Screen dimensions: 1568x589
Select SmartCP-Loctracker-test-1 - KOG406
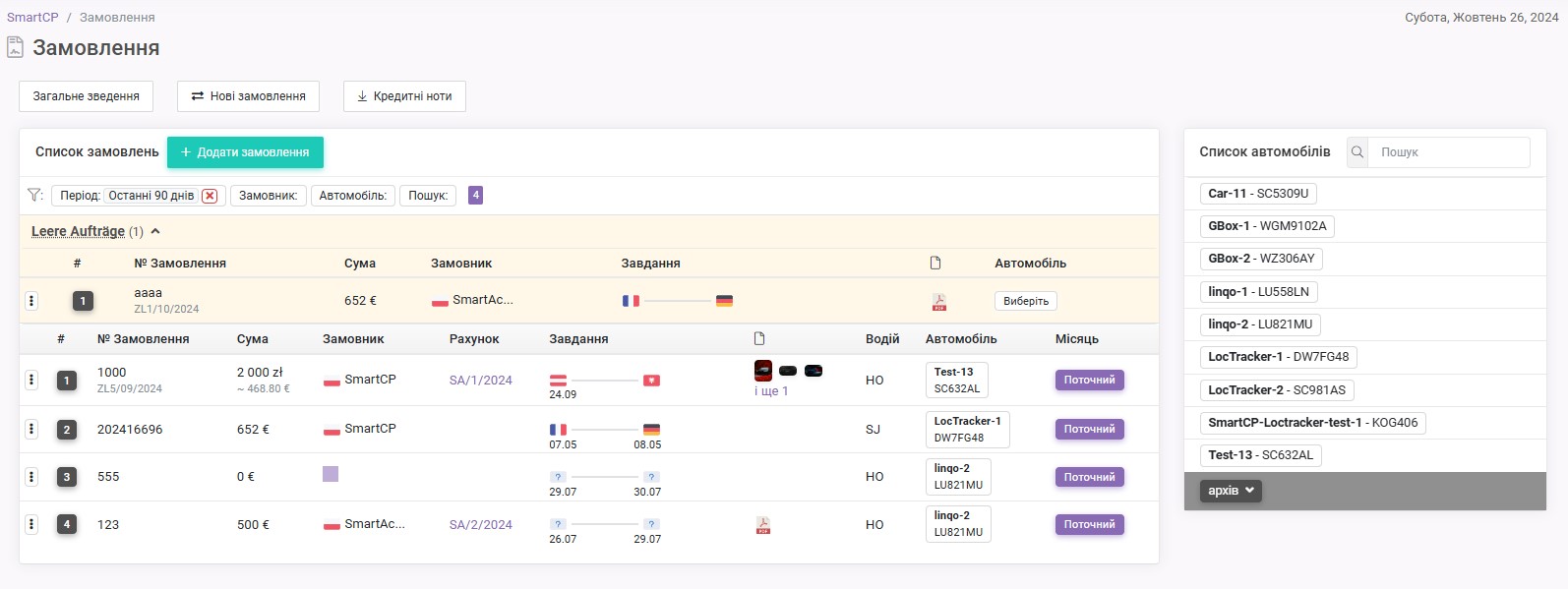pyautogui.click(x=1313, y=423)
